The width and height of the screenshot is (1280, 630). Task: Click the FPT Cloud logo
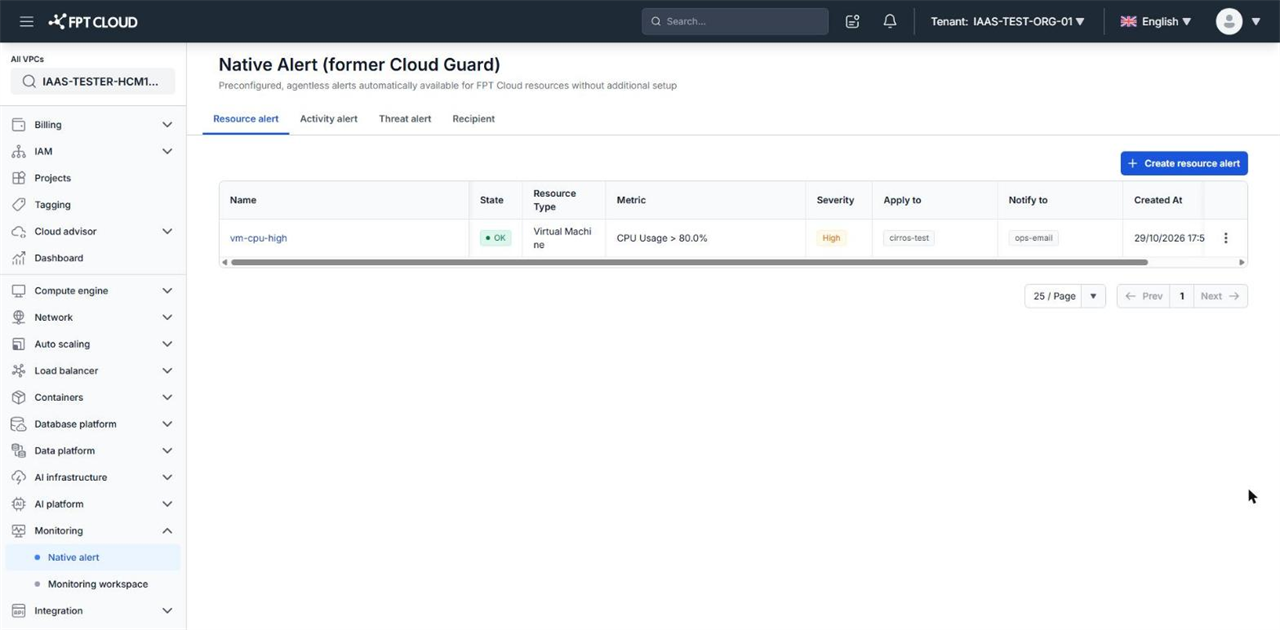[x=93, y=21]
